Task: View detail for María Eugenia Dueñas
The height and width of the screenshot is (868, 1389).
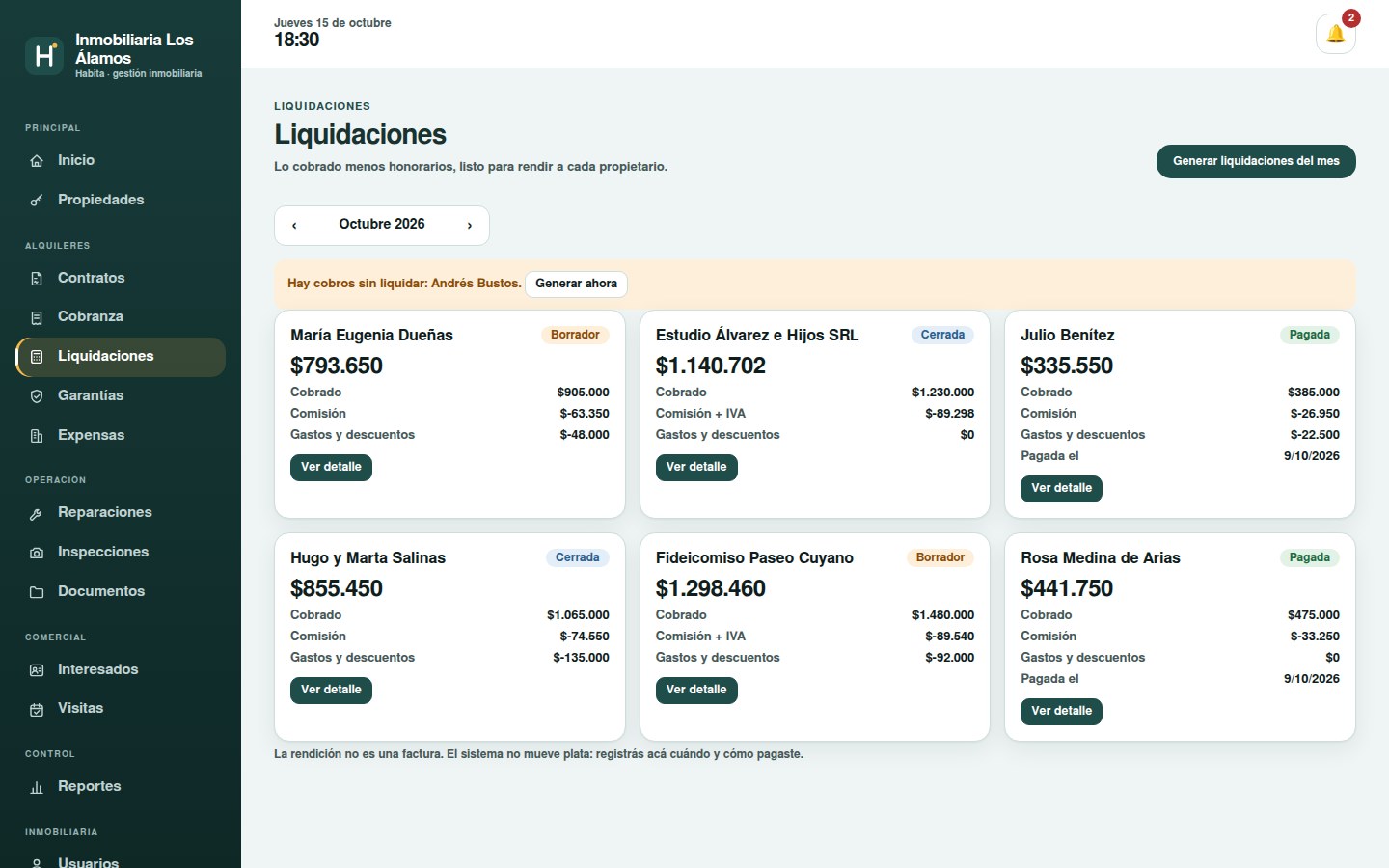Action: coord(331,467)
